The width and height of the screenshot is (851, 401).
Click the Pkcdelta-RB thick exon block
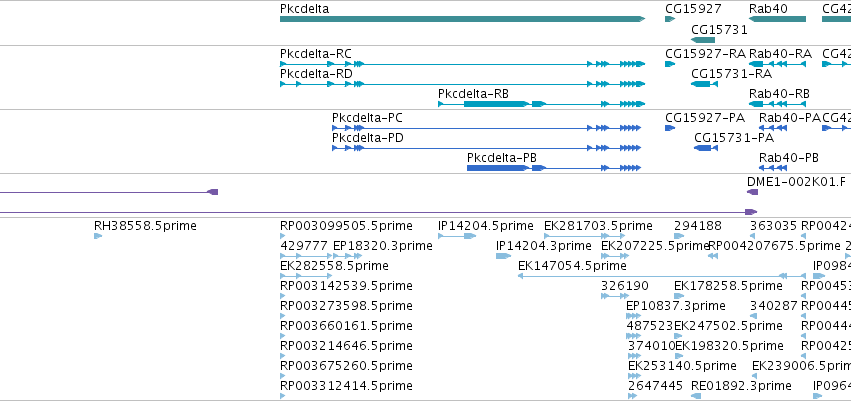(496, 104)
